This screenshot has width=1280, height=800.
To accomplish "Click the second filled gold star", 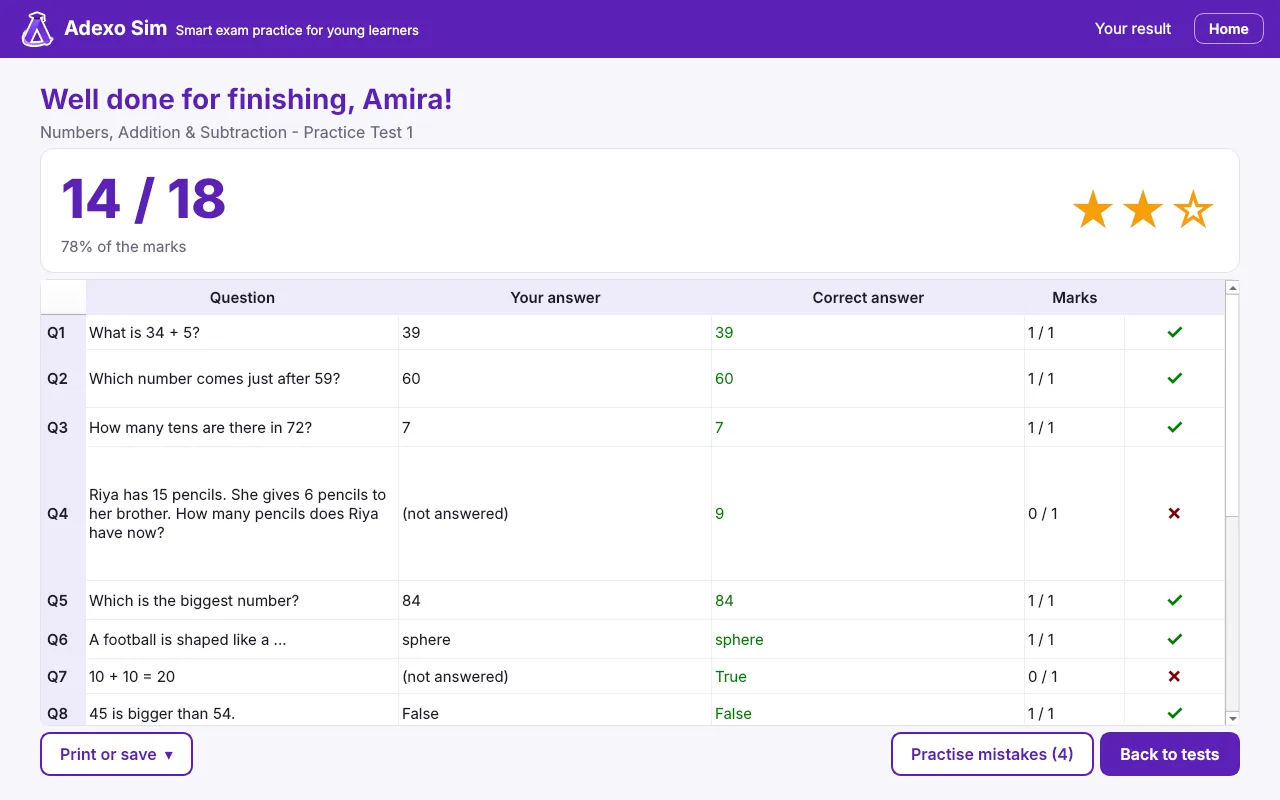I will tap(1143, 210).
